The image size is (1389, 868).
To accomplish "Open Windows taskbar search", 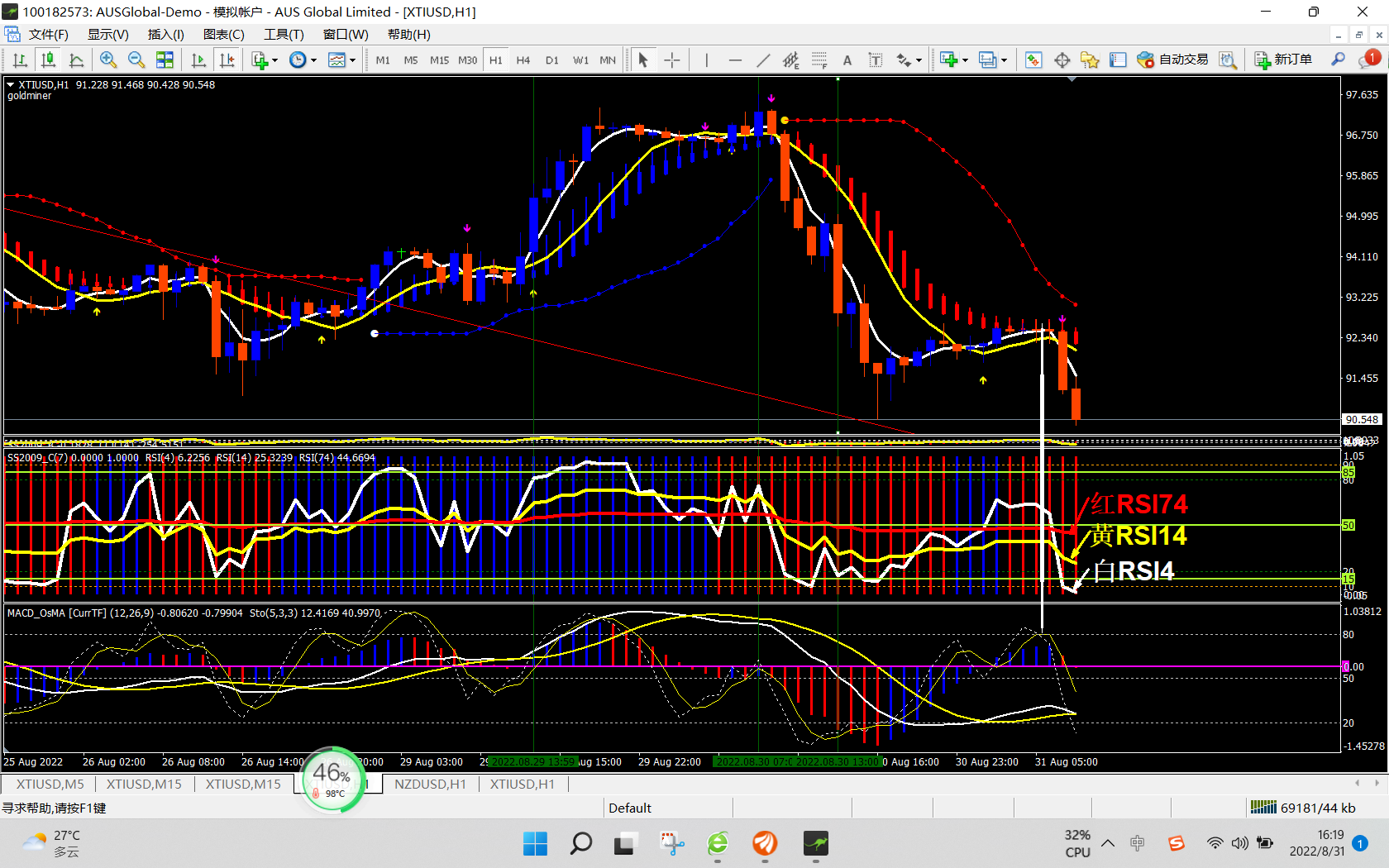I will pos(581,843).
